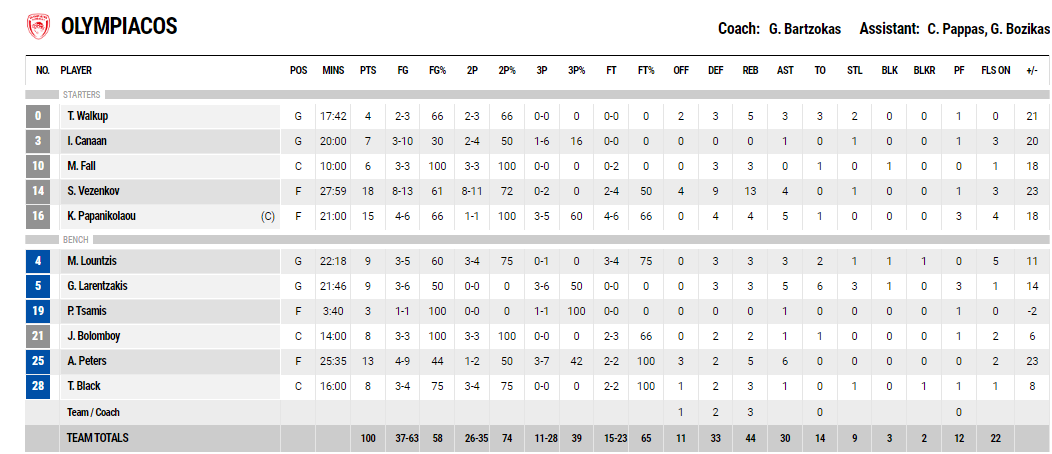1052x454 pixels.
Task: Select the OLYMPIACOS team title
Action: pyautogui.click(x=119, y=27)
